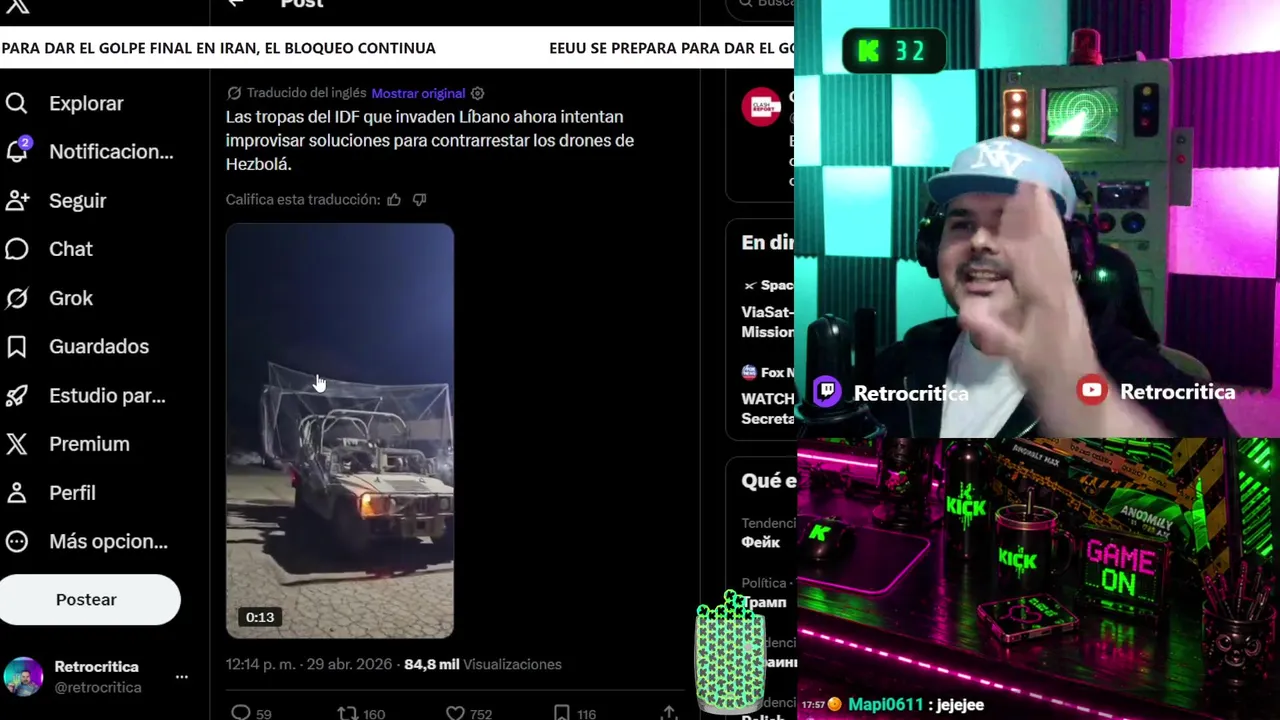Click the post timestamp 12:14 p. m.
Viewport: 1280px width, 720px height.
coord(262,664)
